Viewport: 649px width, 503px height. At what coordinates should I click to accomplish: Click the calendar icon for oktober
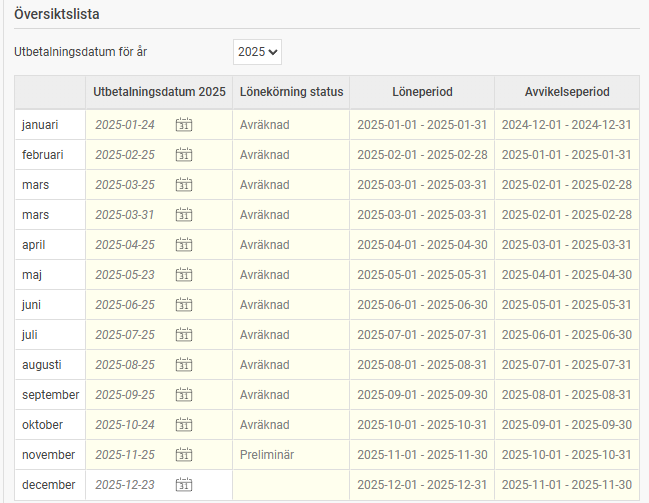click(x=183, y=425)
